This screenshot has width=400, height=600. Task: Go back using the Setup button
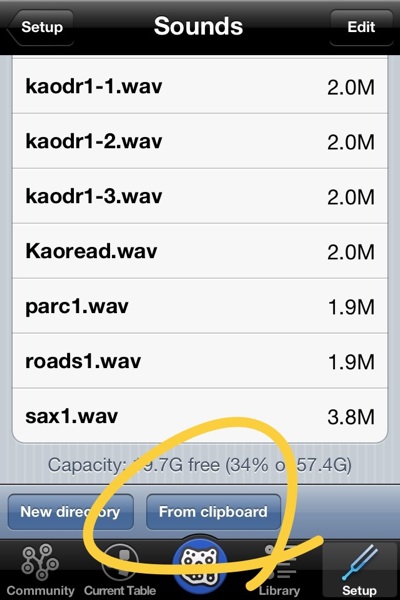(x=40, y=27)
